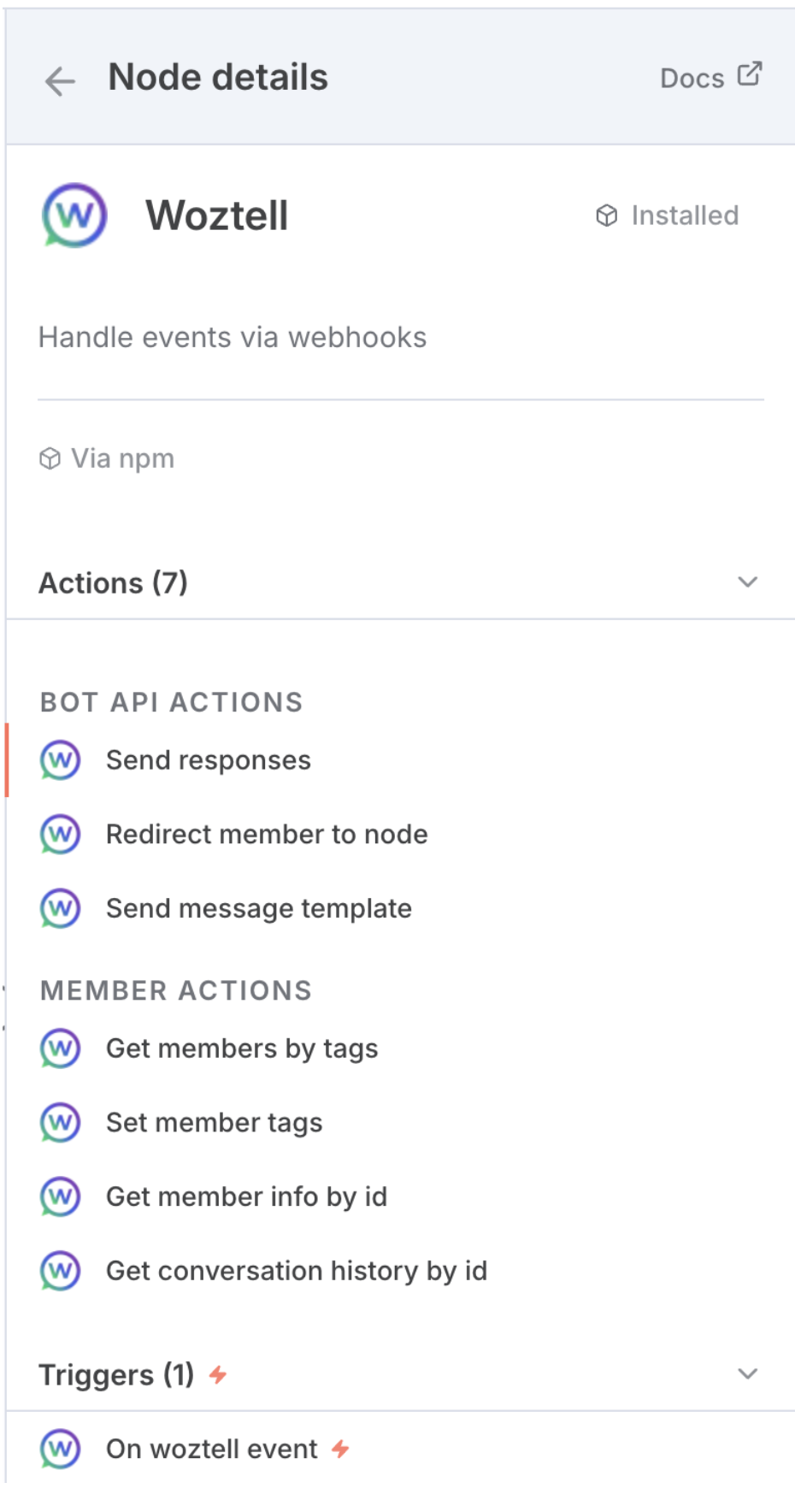Click the Via npm cube icon
The width and height of the screenshot is (795, 1512).
tap(50, 459)
